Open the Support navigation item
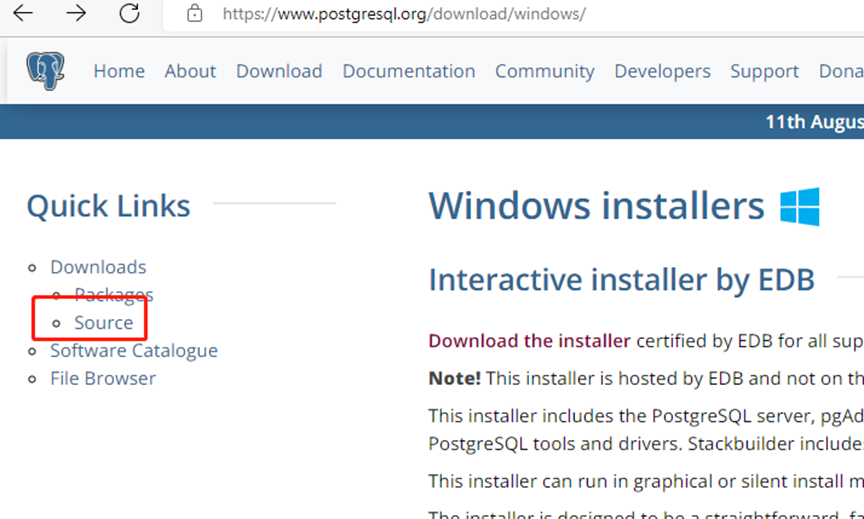Screen dimensions: 864x519 click(x=764, y=71)
